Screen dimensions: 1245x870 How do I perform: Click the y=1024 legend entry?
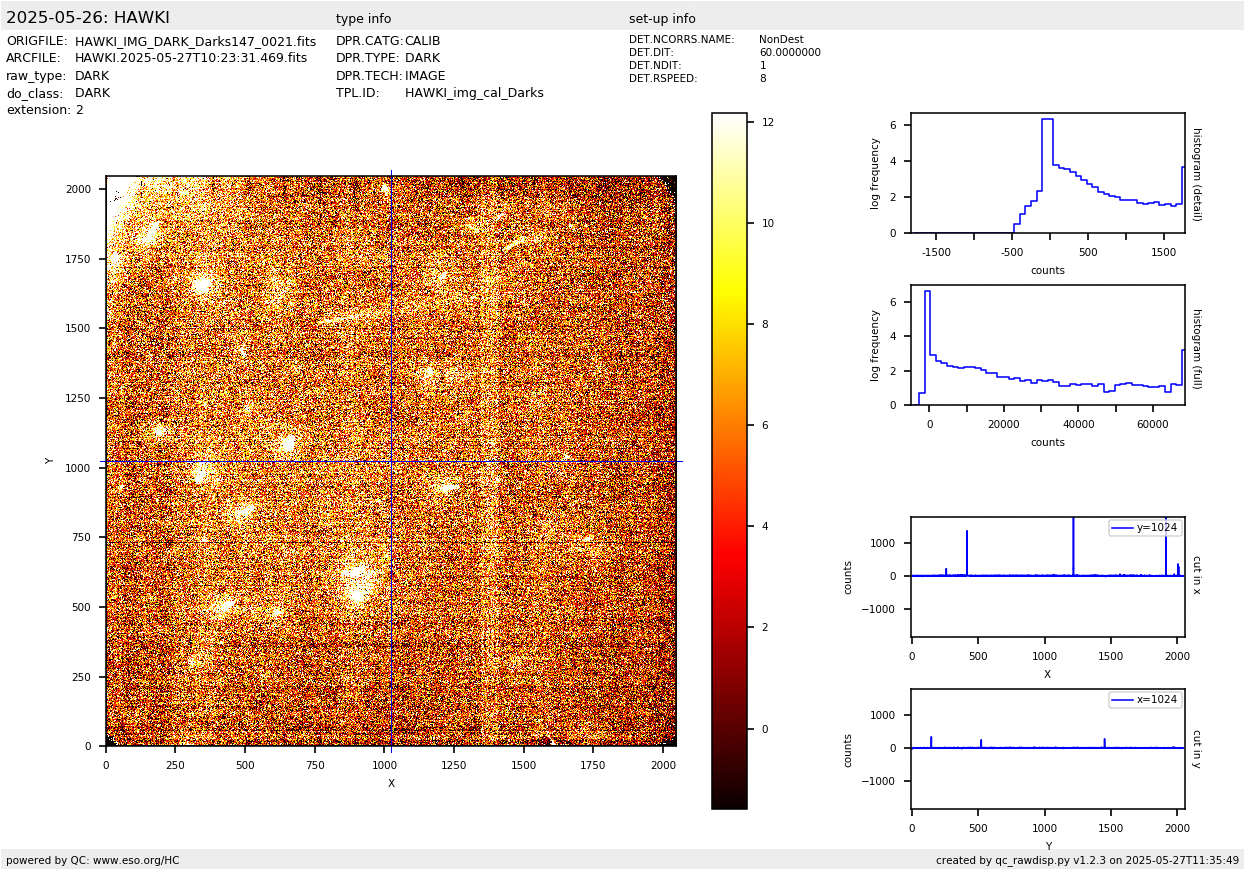(1145, 528)
